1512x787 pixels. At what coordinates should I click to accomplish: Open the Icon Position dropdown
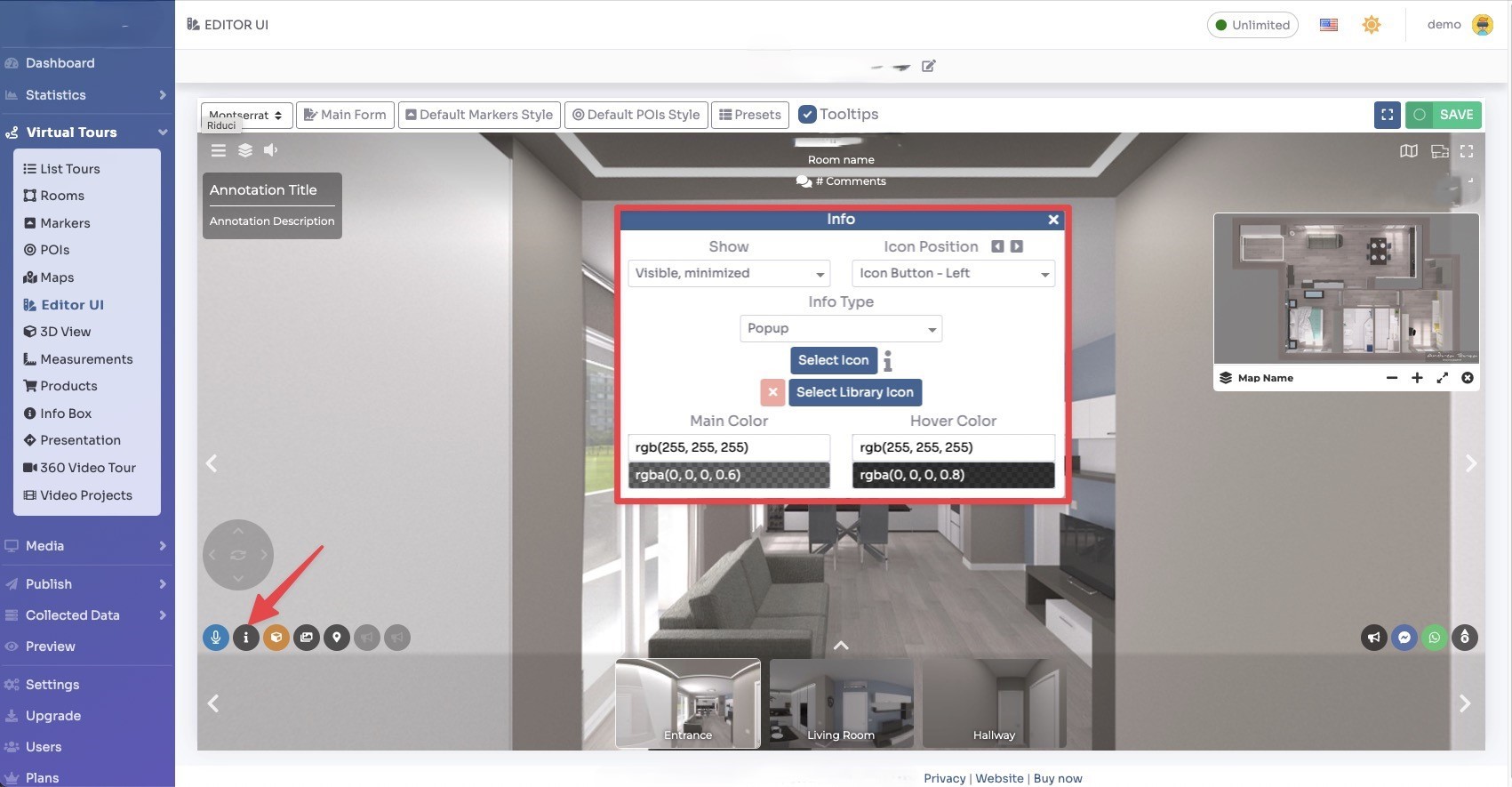(953, 273)
